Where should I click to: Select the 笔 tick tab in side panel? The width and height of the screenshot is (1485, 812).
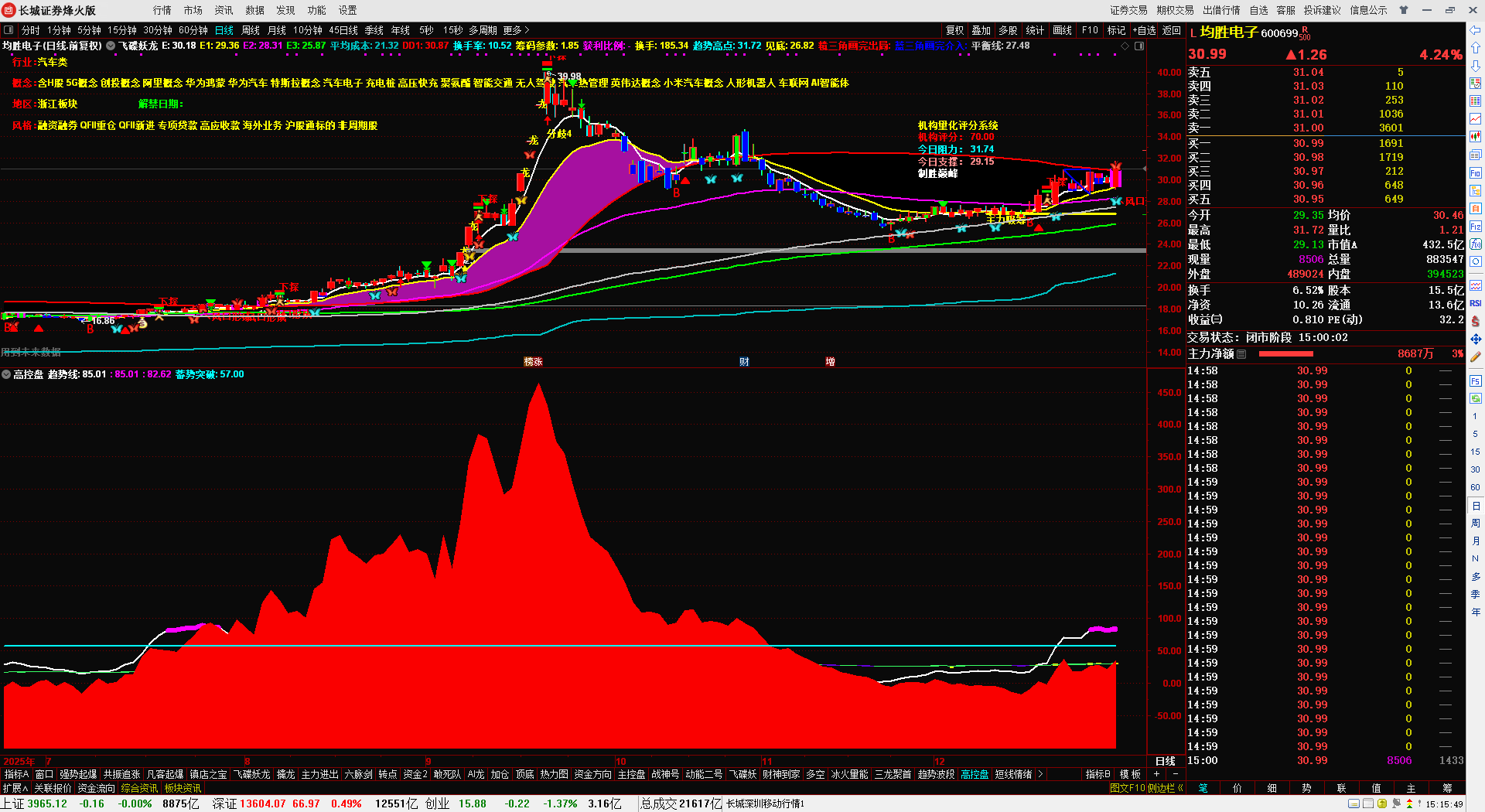coord(1203,788)
